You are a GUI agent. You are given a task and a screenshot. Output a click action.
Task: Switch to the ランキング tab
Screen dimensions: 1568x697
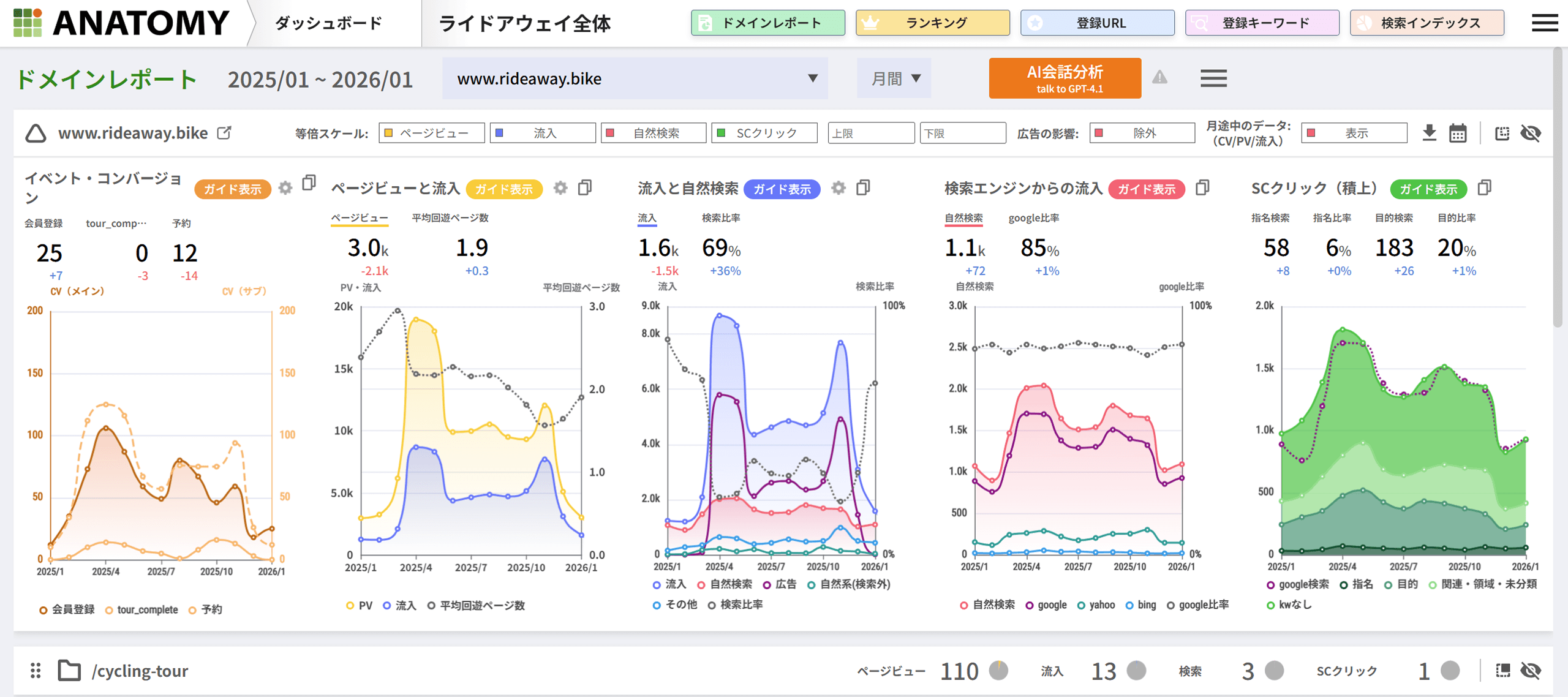pyautogui.click(x=932, y=23)
